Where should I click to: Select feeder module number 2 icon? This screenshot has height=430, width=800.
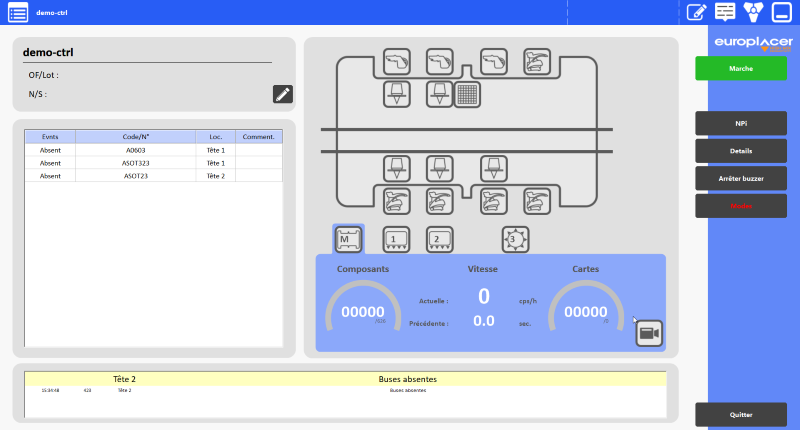[438, 239]
